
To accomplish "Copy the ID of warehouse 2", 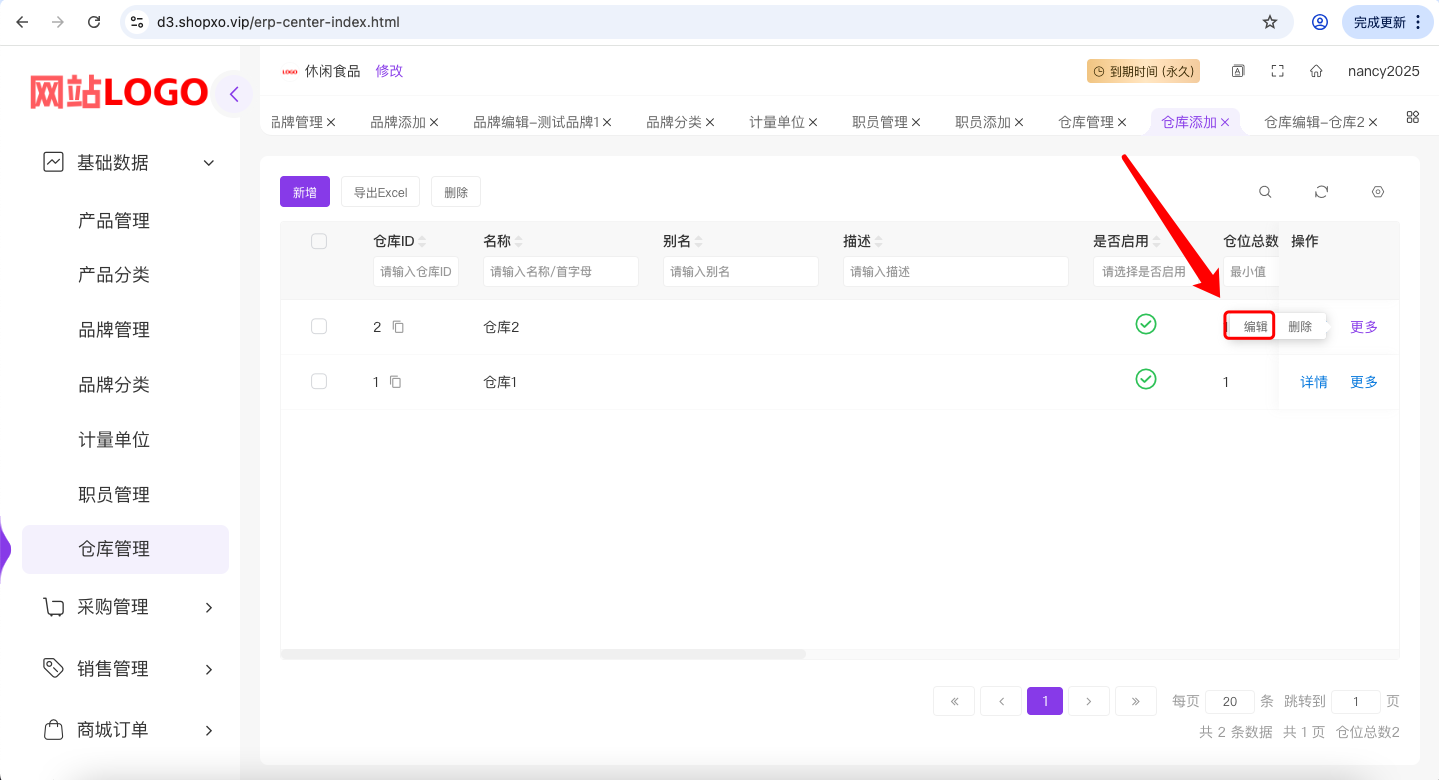I will [398, 327].
